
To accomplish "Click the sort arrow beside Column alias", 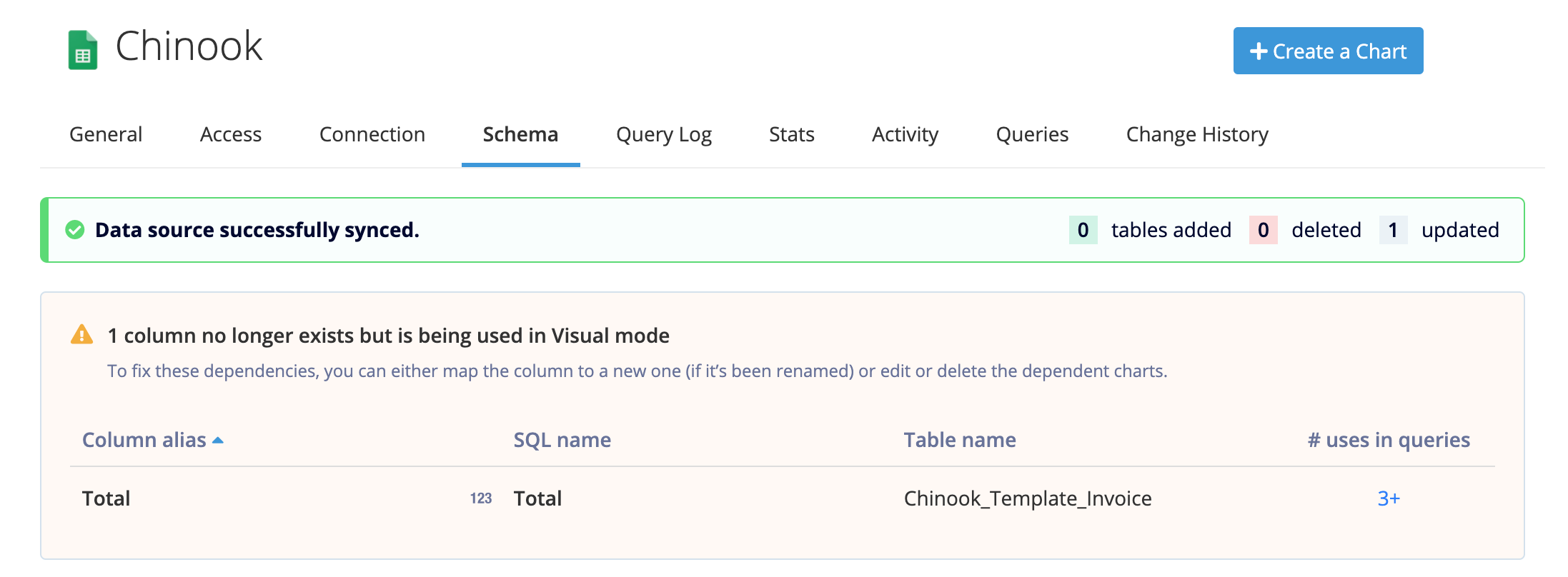I will [x=218, y=441].
